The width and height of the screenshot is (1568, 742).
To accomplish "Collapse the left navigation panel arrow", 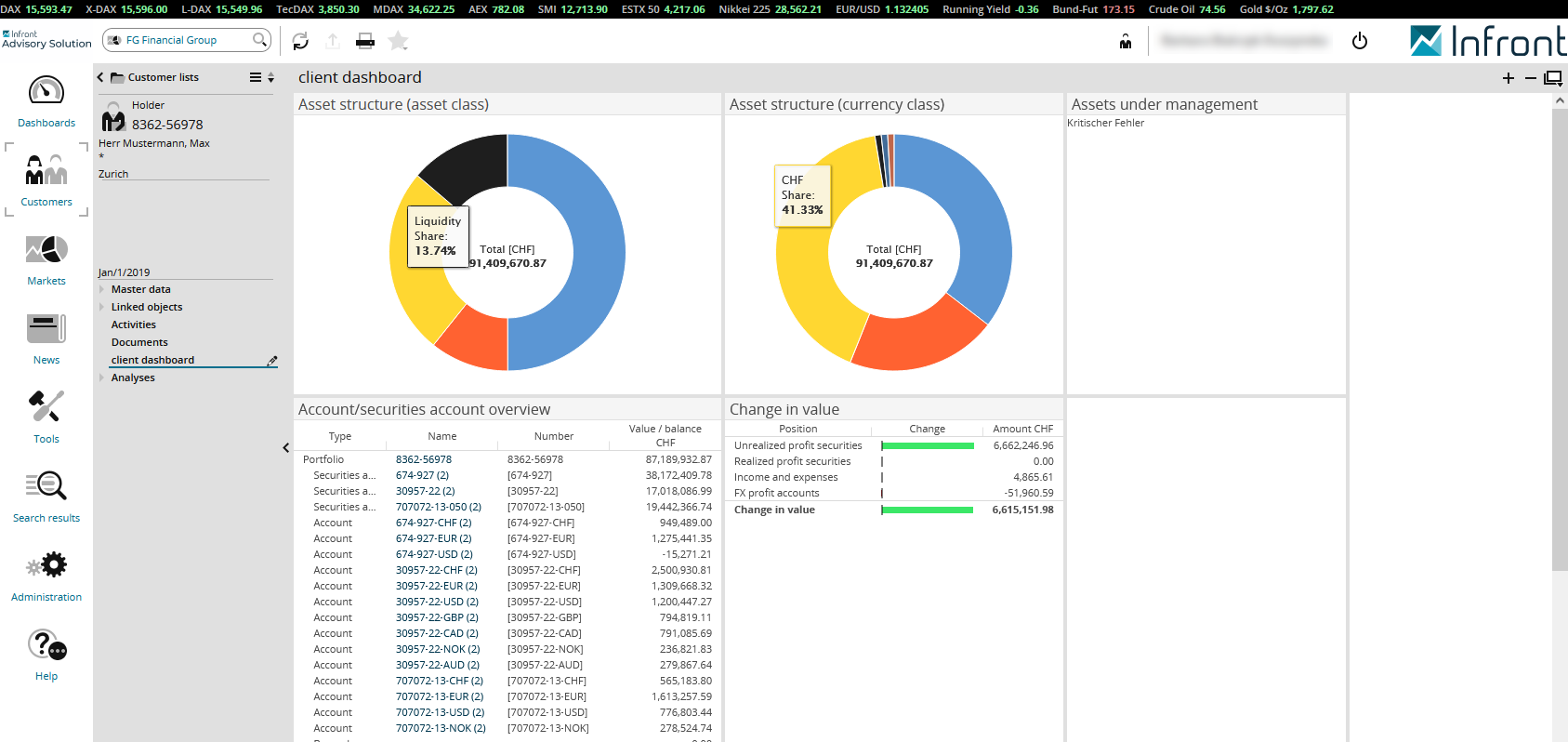I will coord(285,448).
